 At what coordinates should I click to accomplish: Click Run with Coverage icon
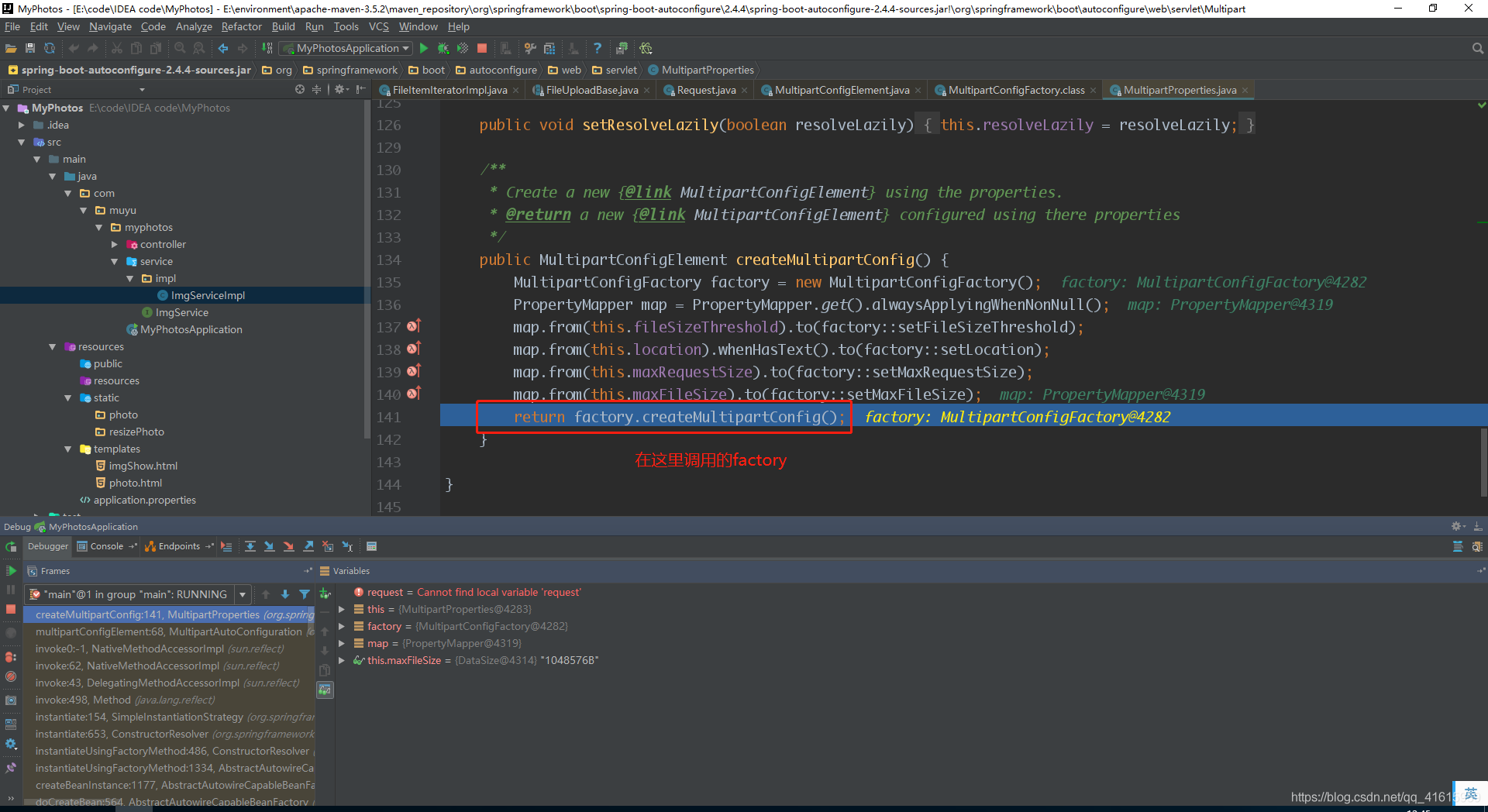click(463, 48)
